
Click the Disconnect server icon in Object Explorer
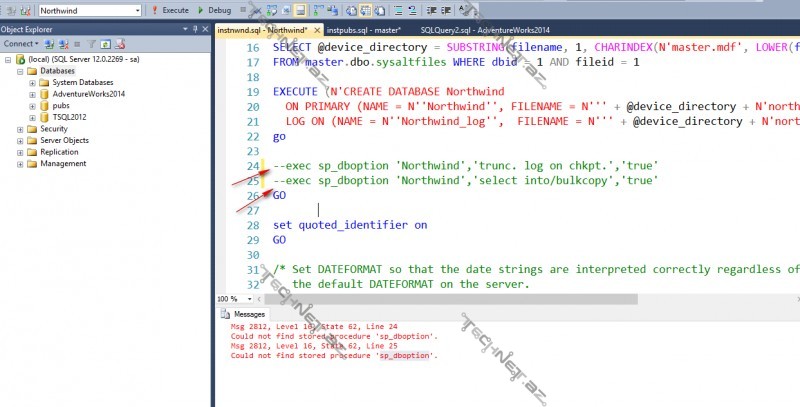[x=63, y=45]
